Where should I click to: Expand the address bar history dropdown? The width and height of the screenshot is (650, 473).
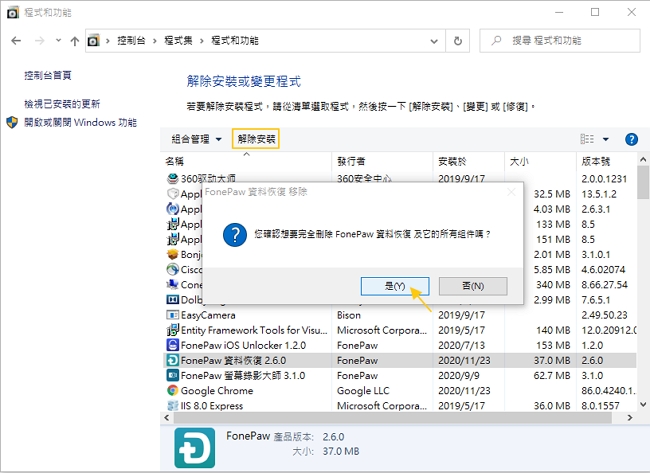(434, 41)
